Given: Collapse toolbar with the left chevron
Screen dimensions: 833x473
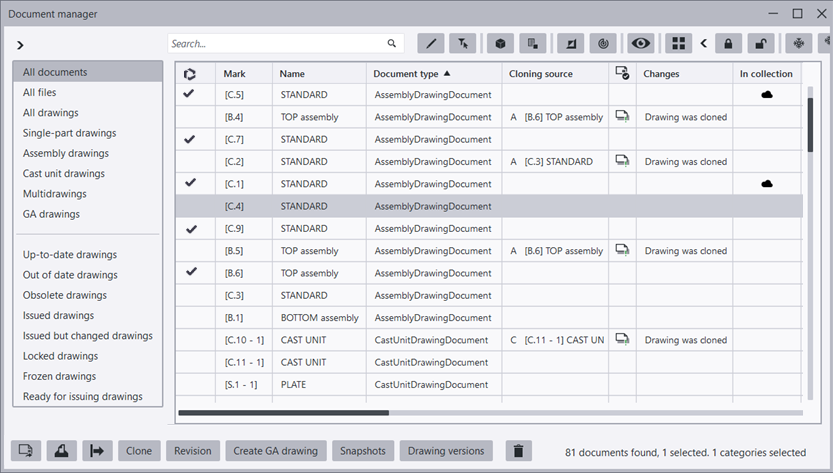Looking at the screenshot, I should (703, 44).
